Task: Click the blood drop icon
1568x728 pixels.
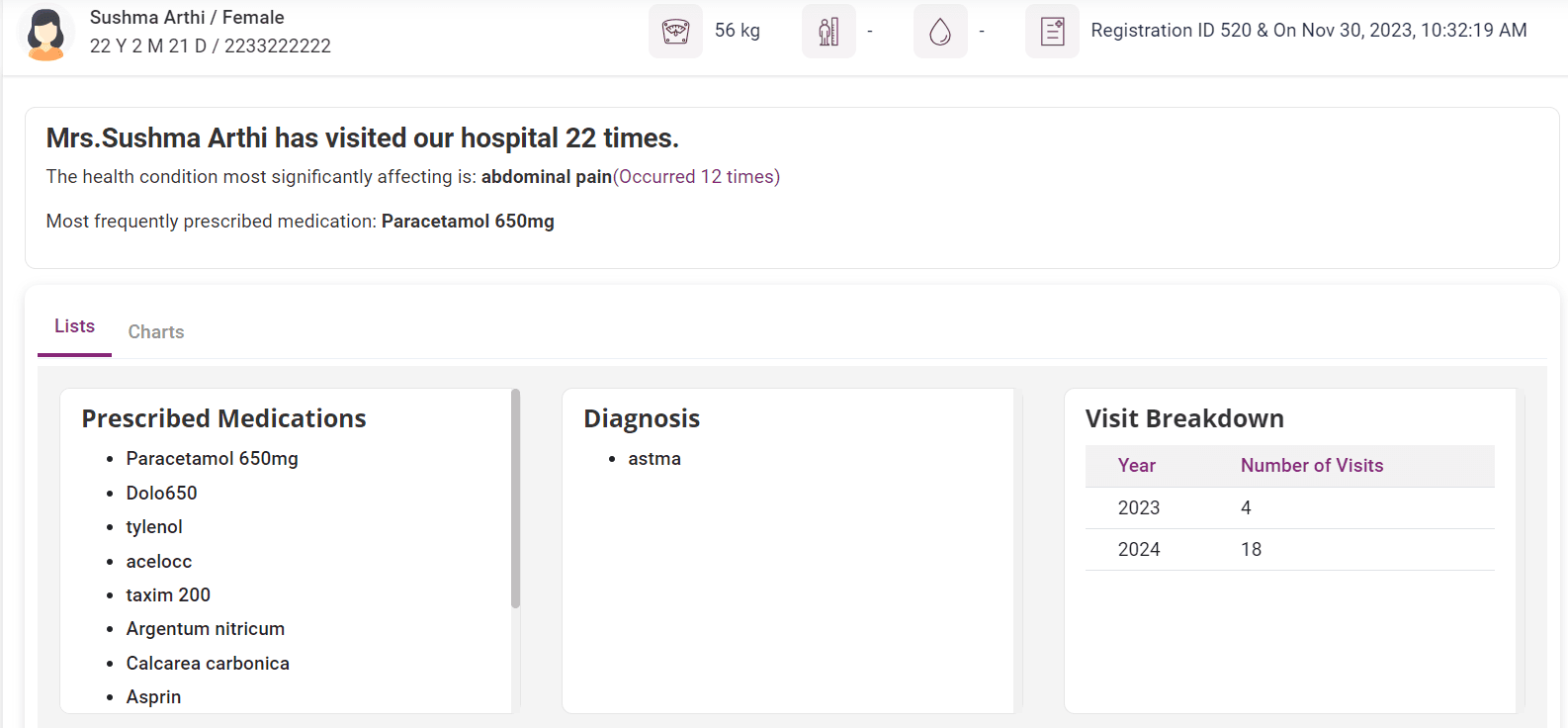Action: click(940, 32)
